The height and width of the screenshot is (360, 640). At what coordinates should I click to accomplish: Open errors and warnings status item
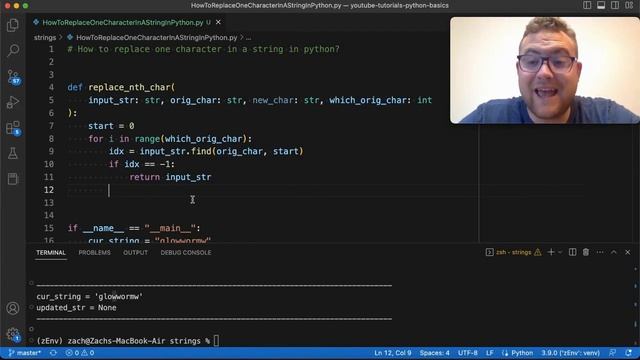[x=80, y=353]
